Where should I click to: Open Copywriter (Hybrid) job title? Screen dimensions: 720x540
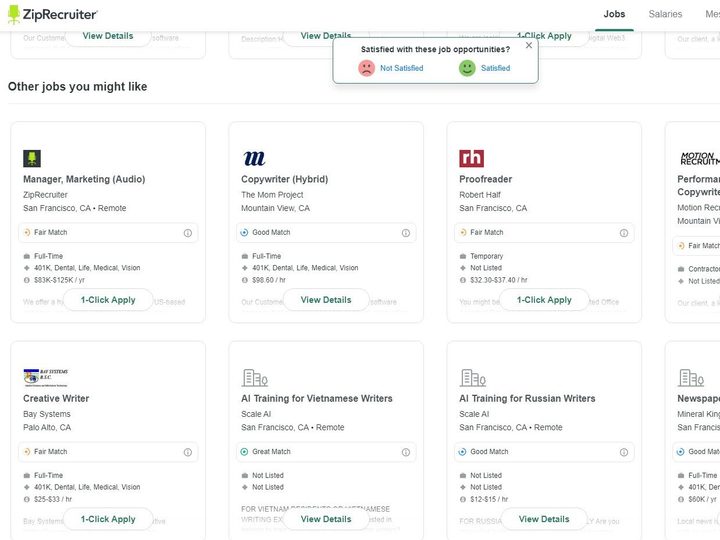[x=285, y=179]
